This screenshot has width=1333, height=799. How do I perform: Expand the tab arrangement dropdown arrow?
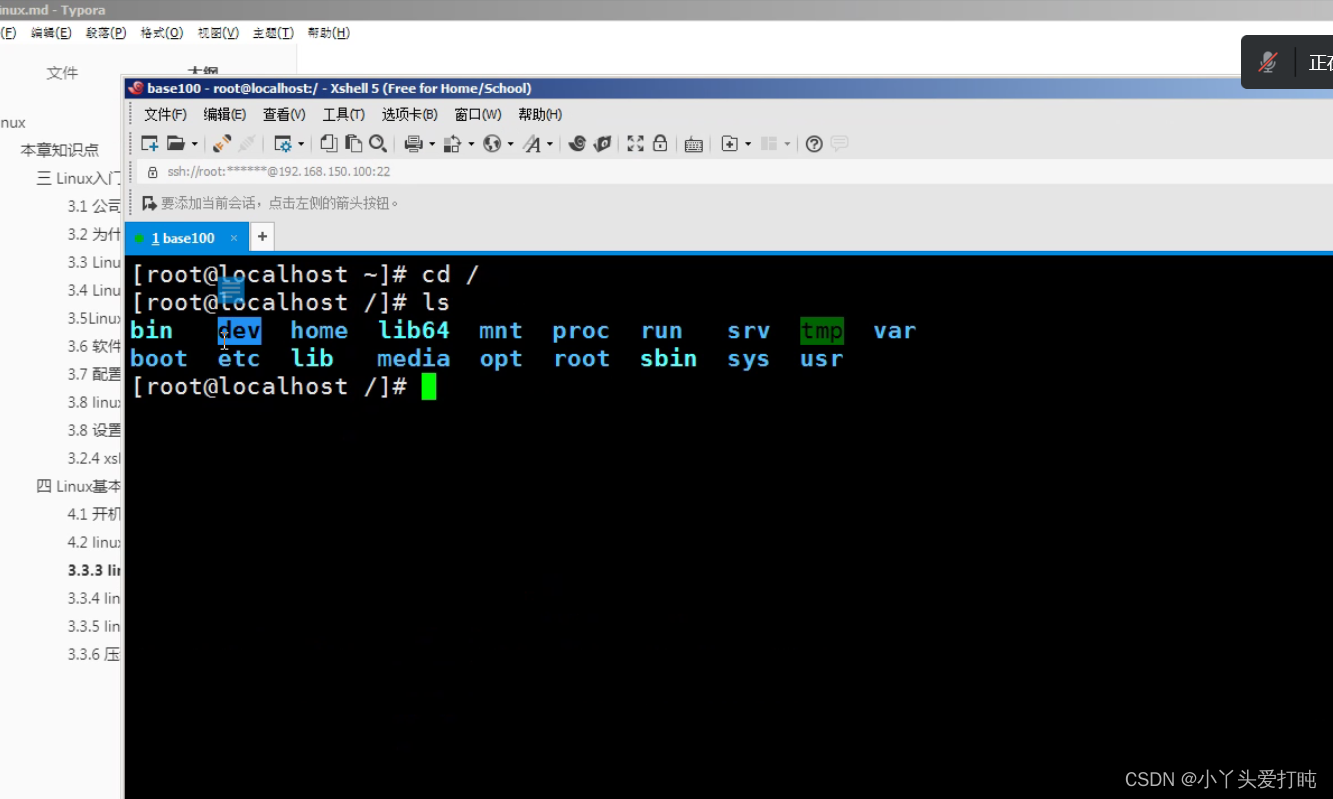(787, 144)
